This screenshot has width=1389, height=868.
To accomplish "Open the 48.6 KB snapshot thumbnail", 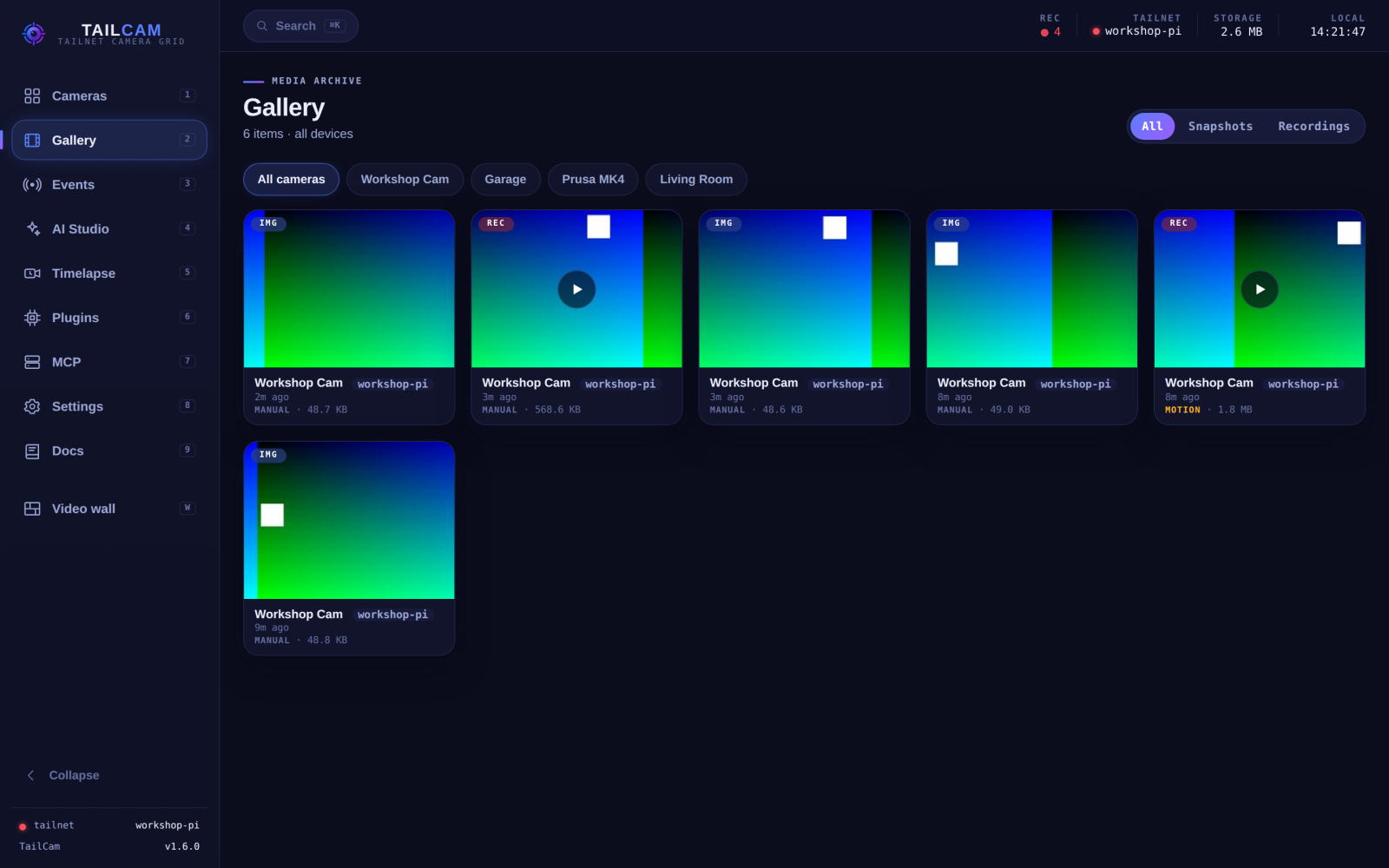I will pyautogui.click(x=804, y=288).
